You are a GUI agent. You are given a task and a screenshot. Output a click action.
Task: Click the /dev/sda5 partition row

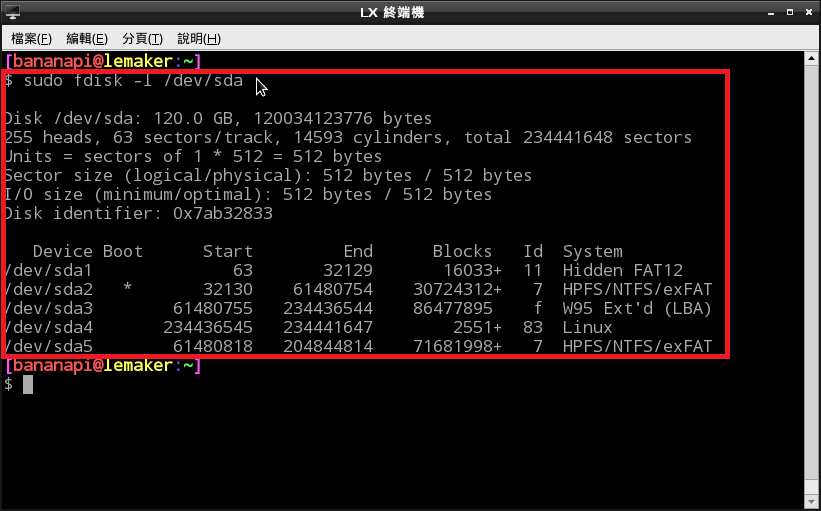pos(358,346)
